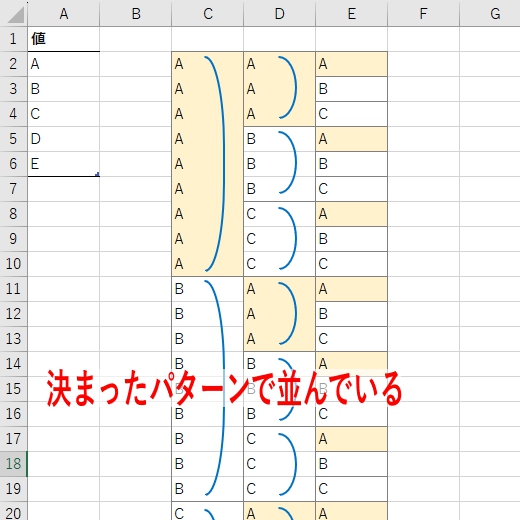Select column A header
The height and width of the screenshot is (520, 520).
tap(64, 13)
